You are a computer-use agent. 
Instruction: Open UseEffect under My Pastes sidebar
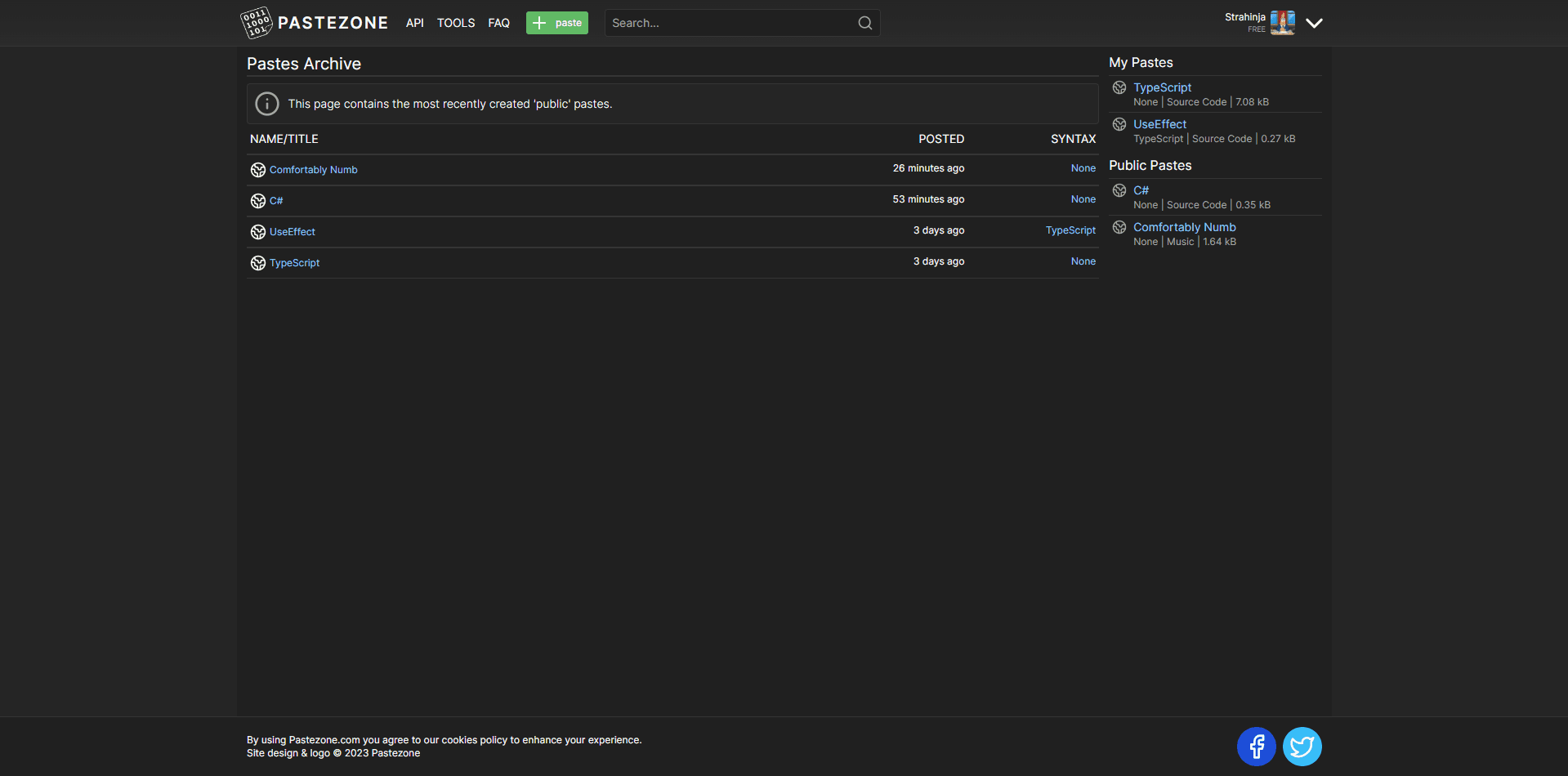pos(1159,124)
